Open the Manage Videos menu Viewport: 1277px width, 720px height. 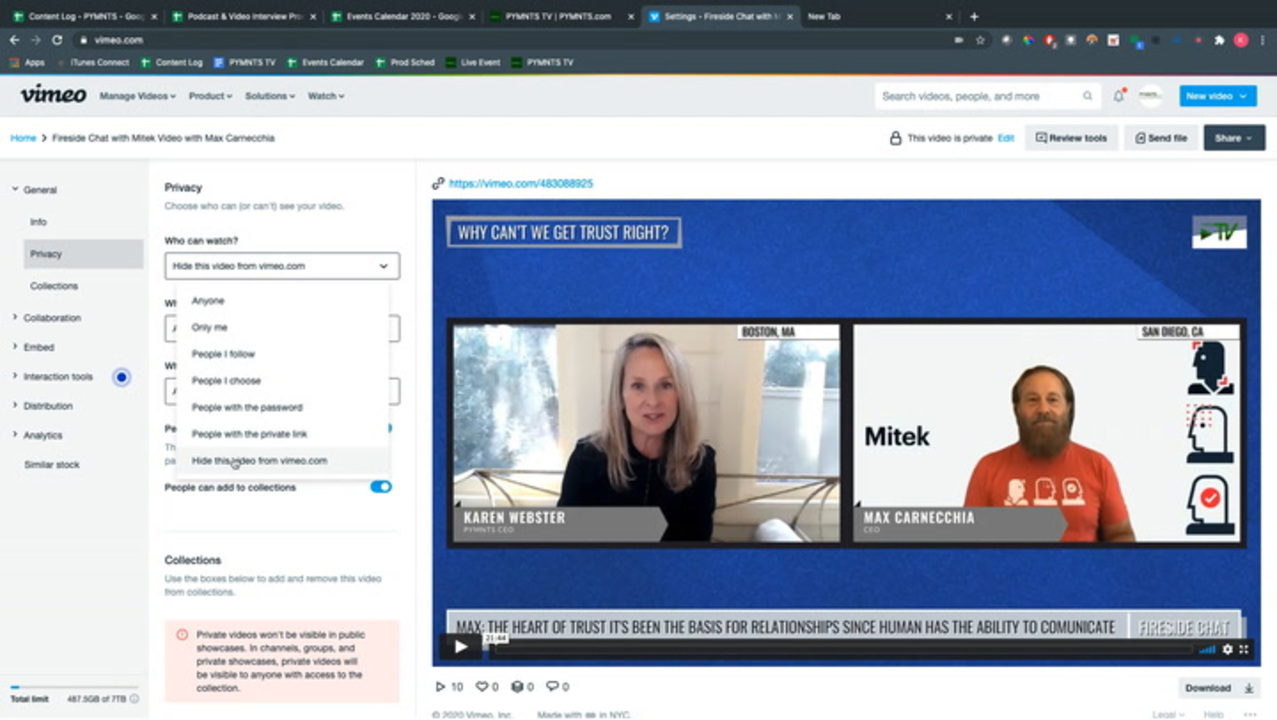click(x=137, y=96)
